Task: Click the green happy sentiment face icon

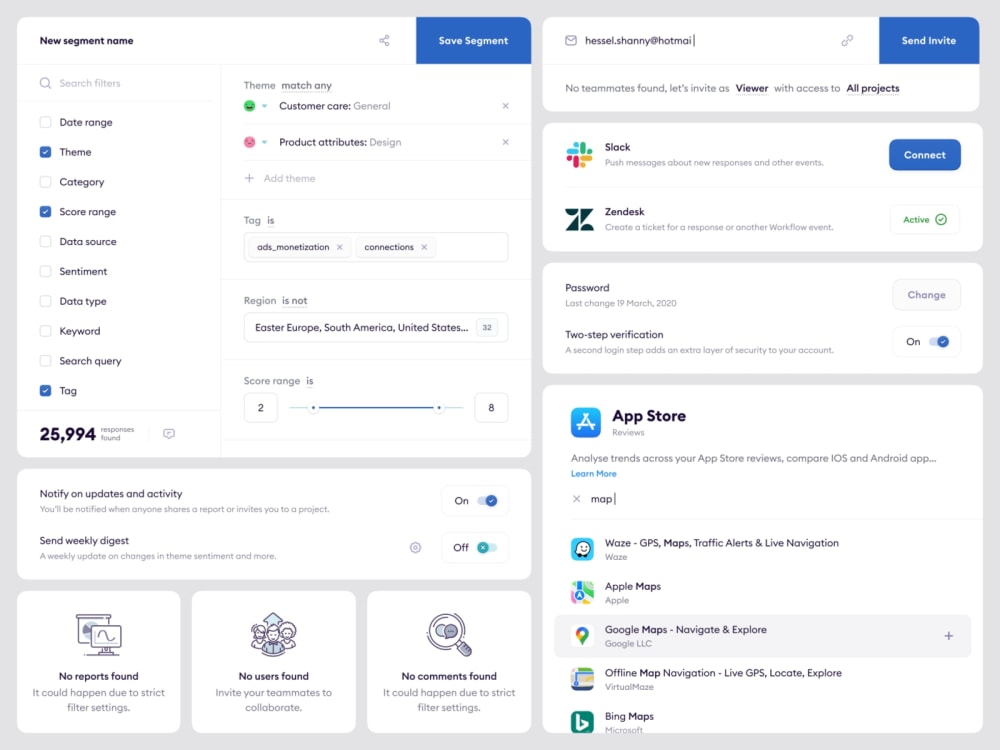Action: pos(249,106)
